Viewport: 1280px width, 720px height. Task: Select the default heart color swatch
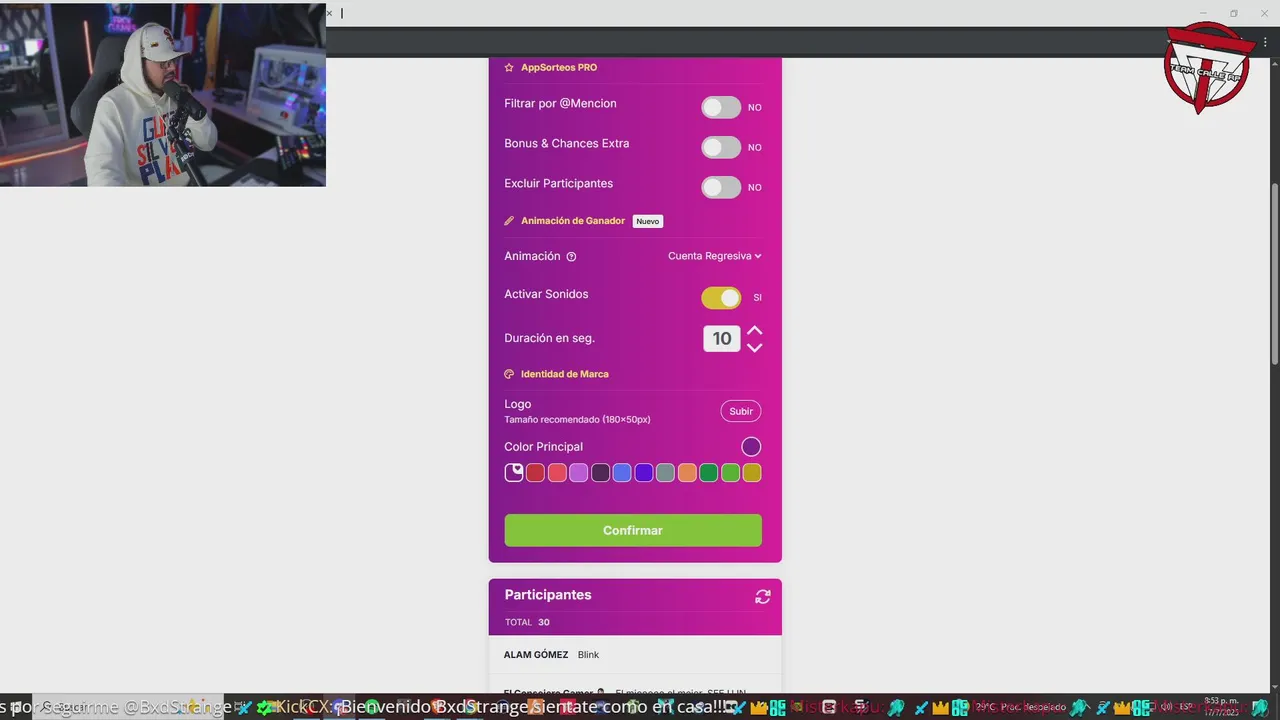514,472
